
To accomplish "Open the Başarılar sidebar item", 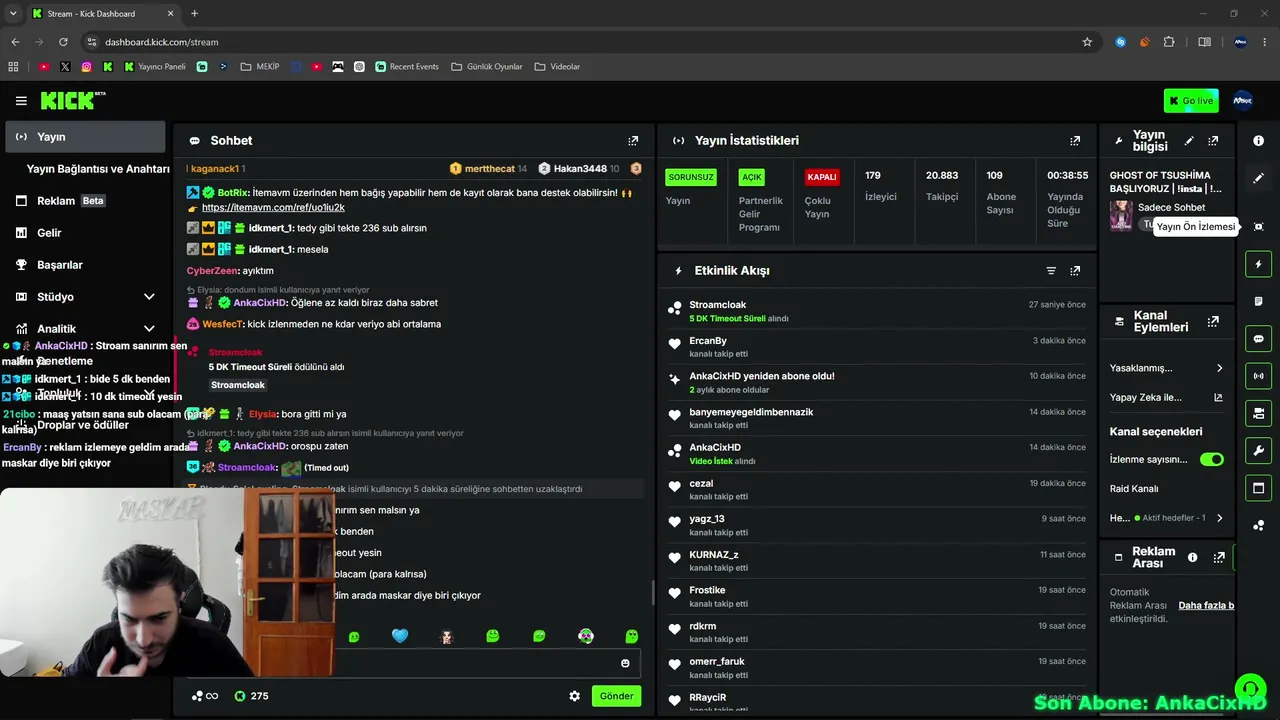I will pyautogui.click(x=86, y=265).
